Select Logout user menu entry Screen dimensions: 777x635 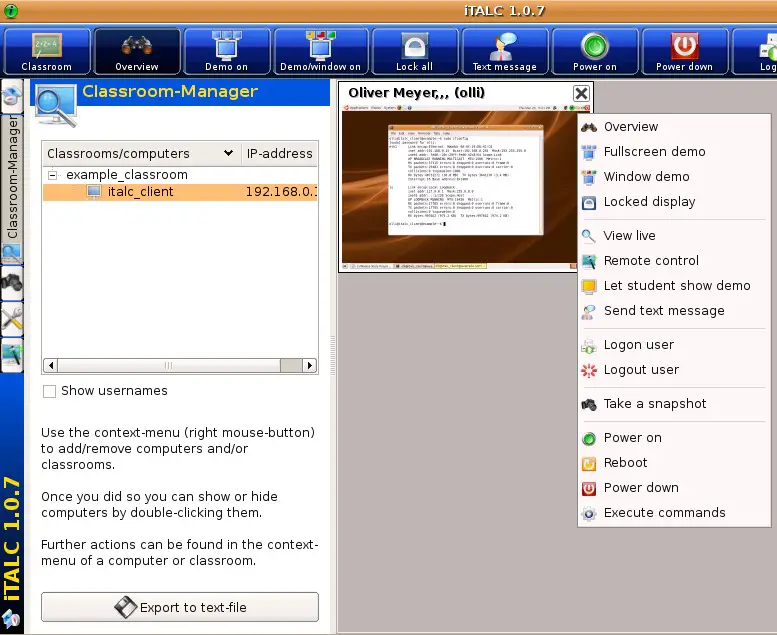pyautogui.click(x=674, y=370)
